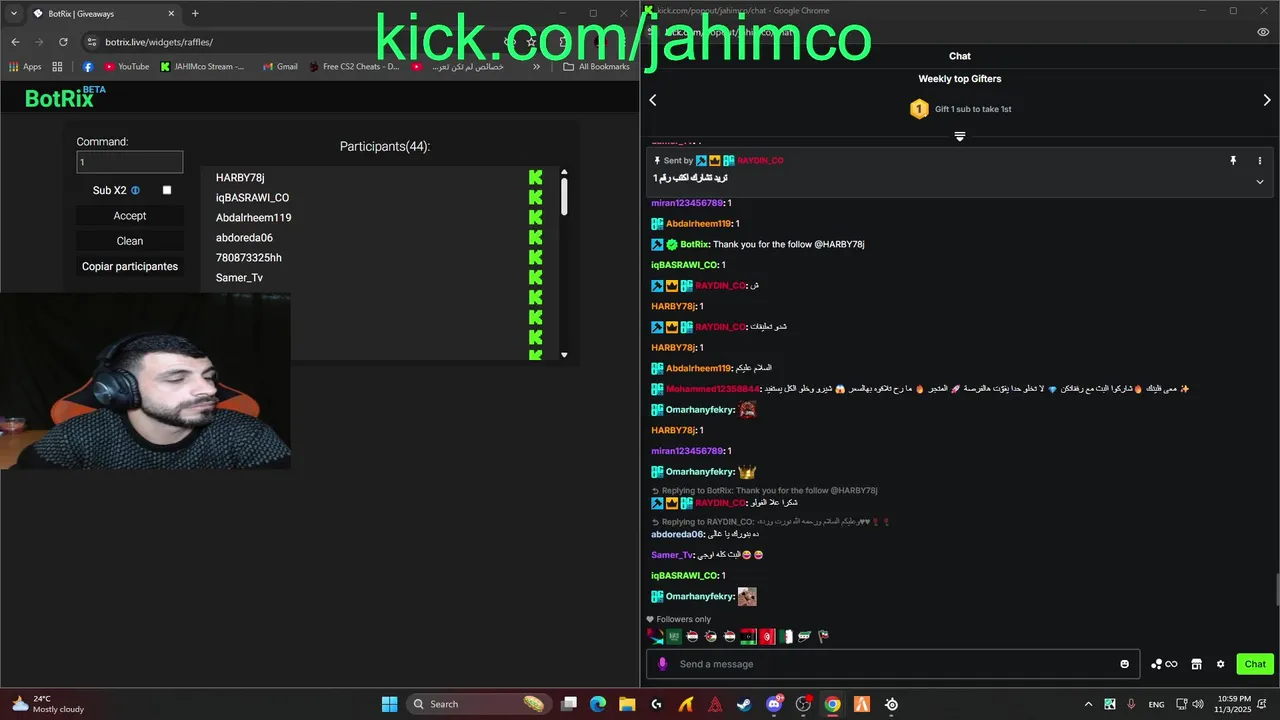Viewport: 1280px width, 720px height.
Task: Expand the hidden bookmarks overflow chevron
Action: pyautogui.click(x=537, y=67)
